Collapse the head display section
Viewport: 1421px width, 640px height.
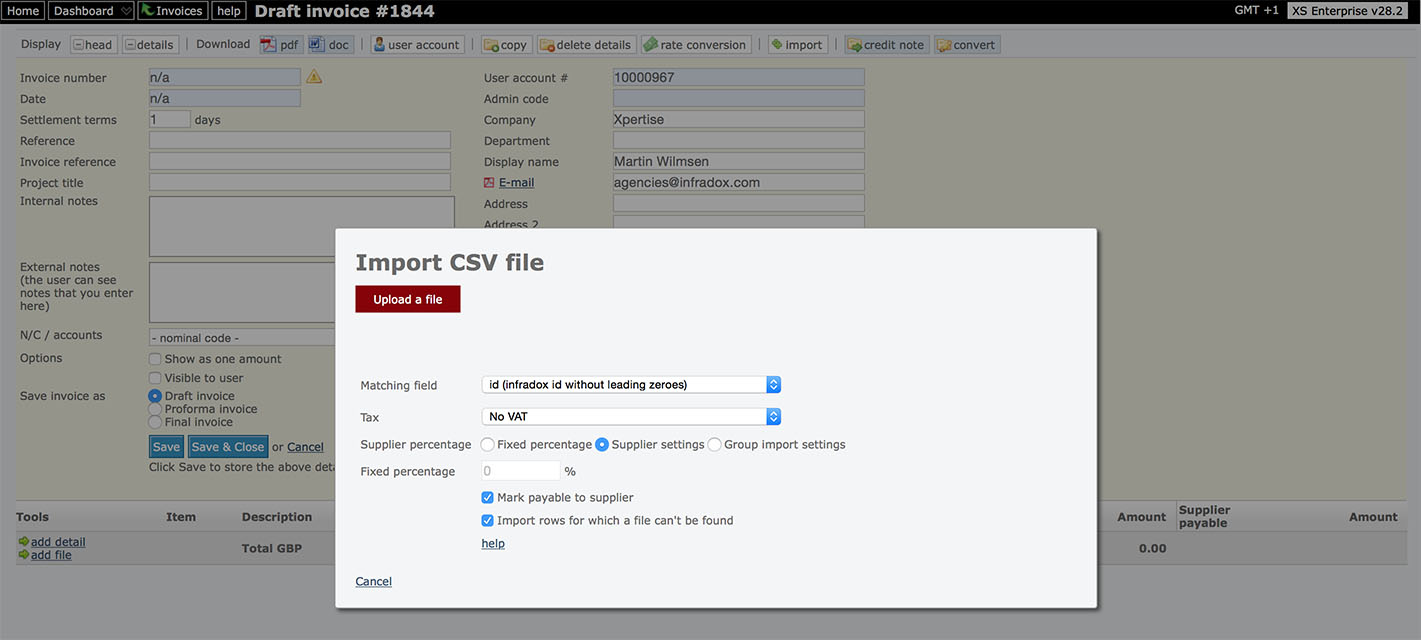[x=93, y=45]
